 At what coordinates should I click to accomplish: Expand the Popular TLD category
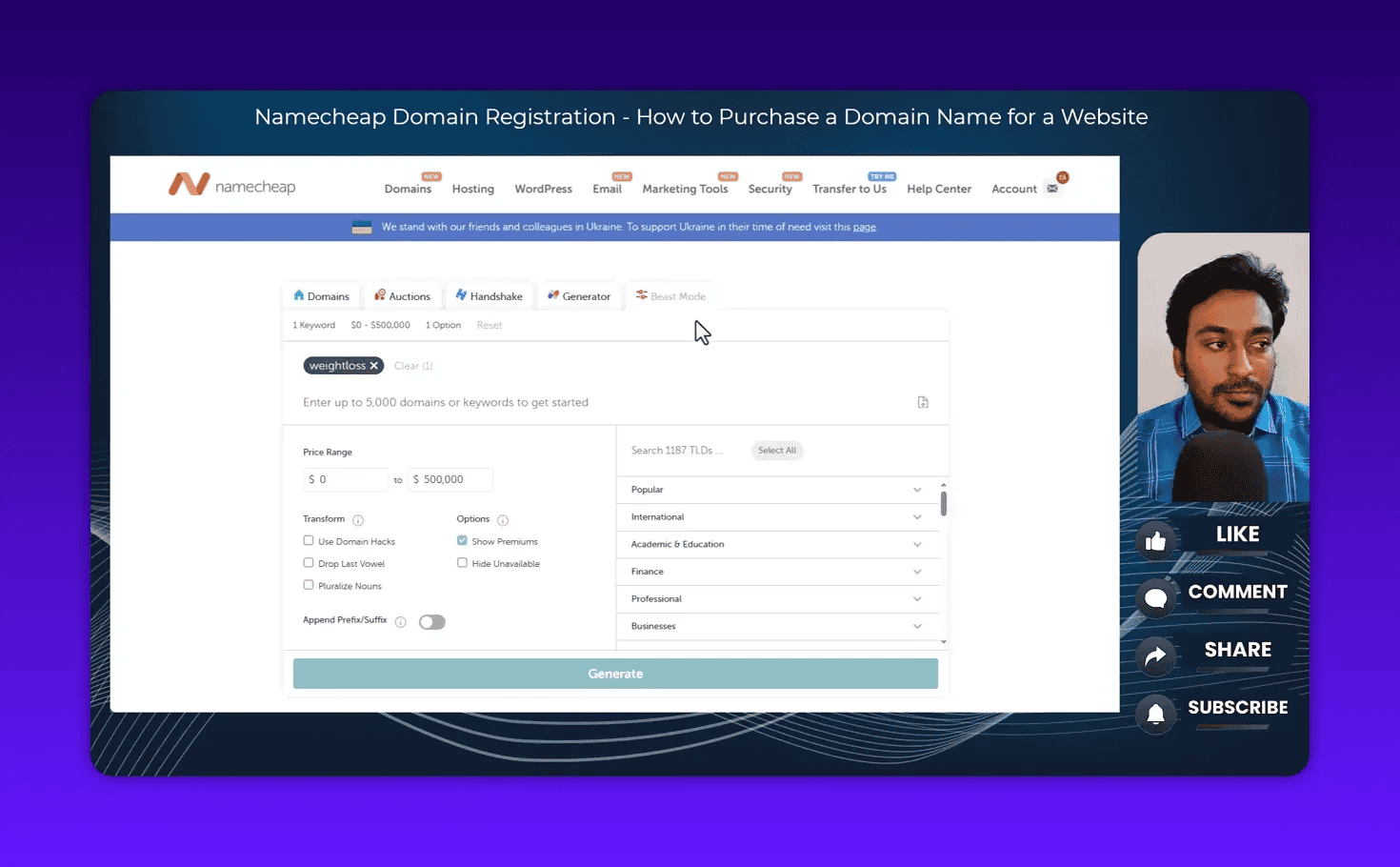916,489
